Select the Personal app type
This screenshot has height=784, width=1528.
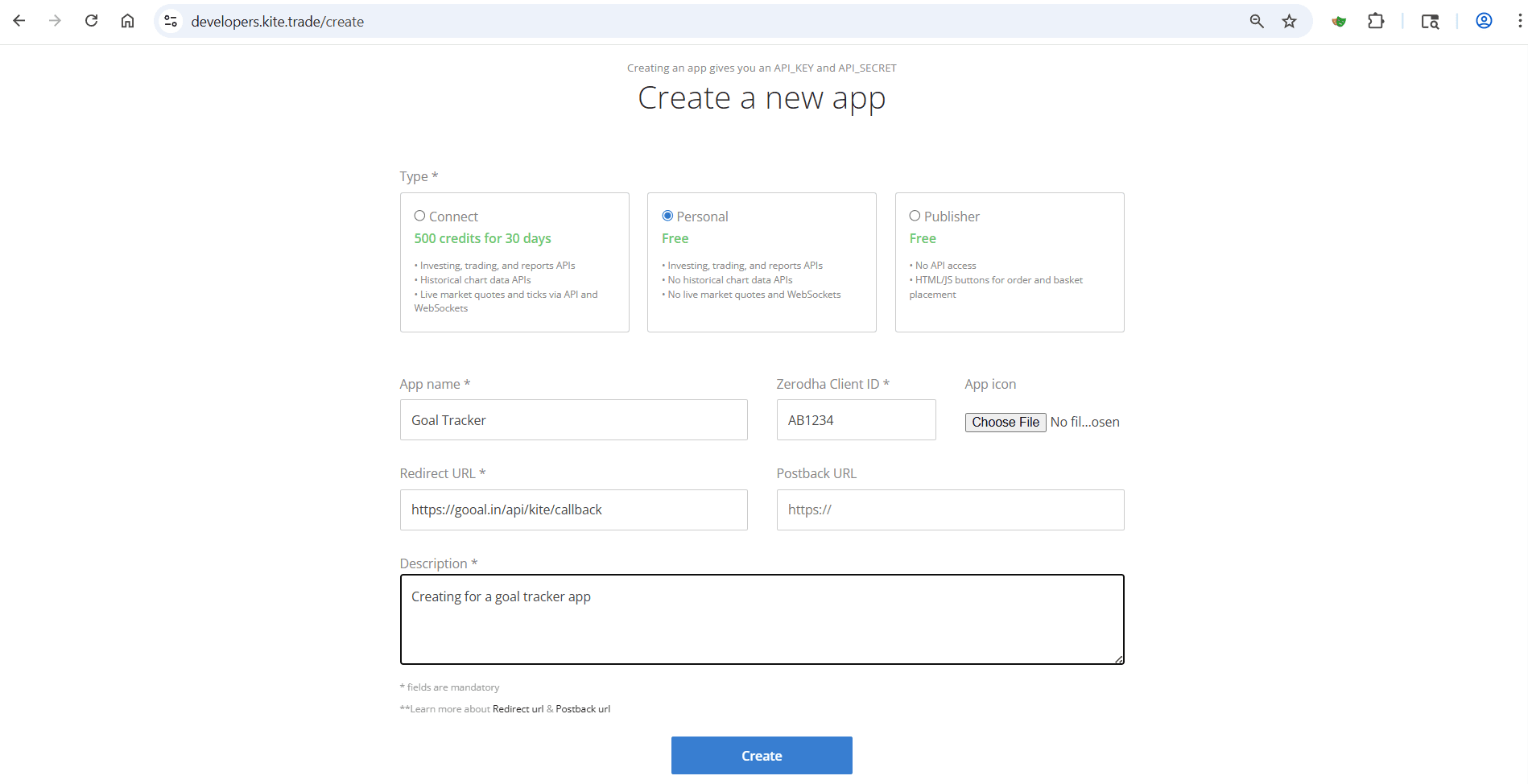(x=667, y=215)
